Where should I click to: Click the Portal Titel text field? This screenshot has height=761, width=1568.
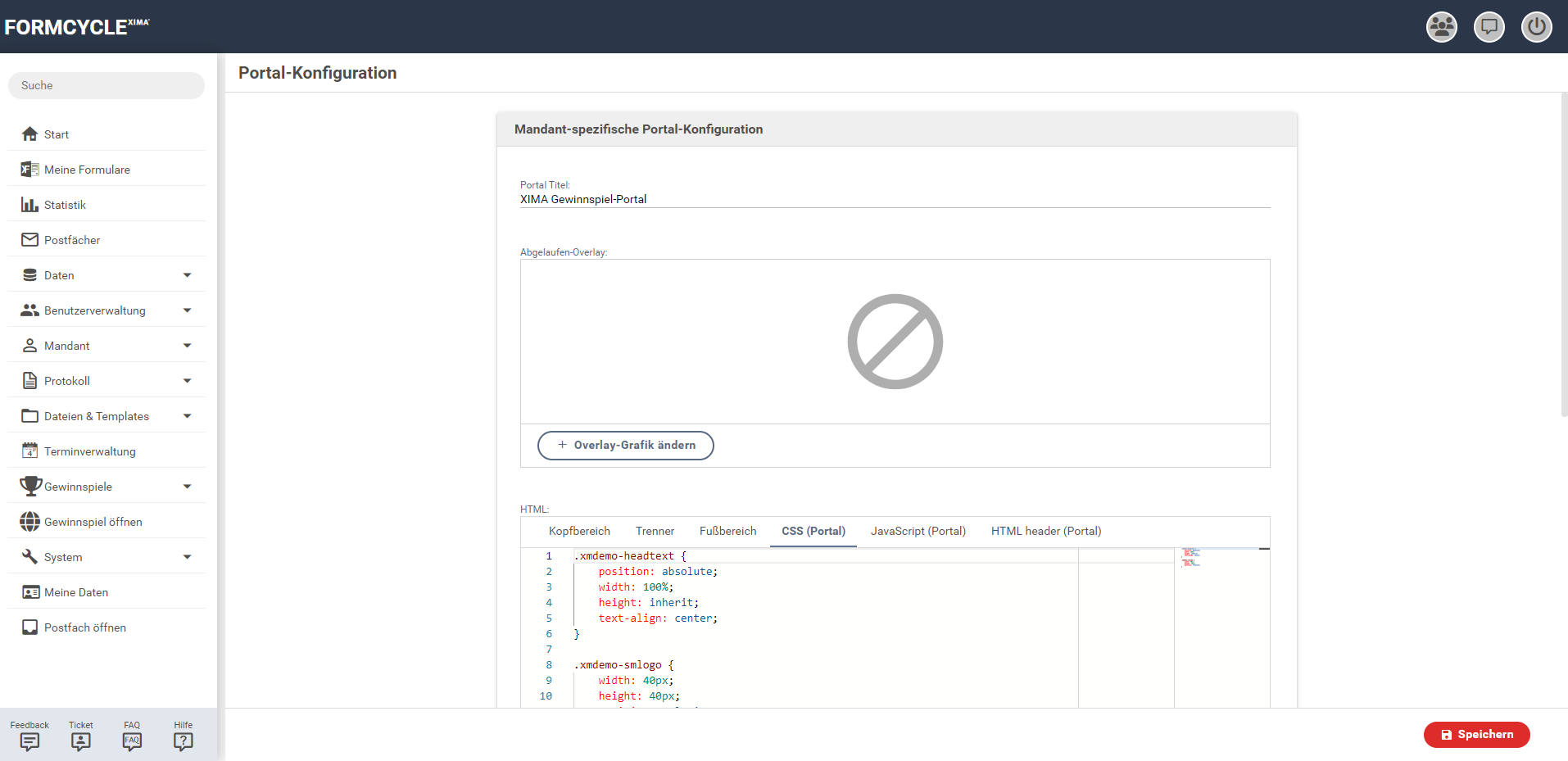(894, 199)
